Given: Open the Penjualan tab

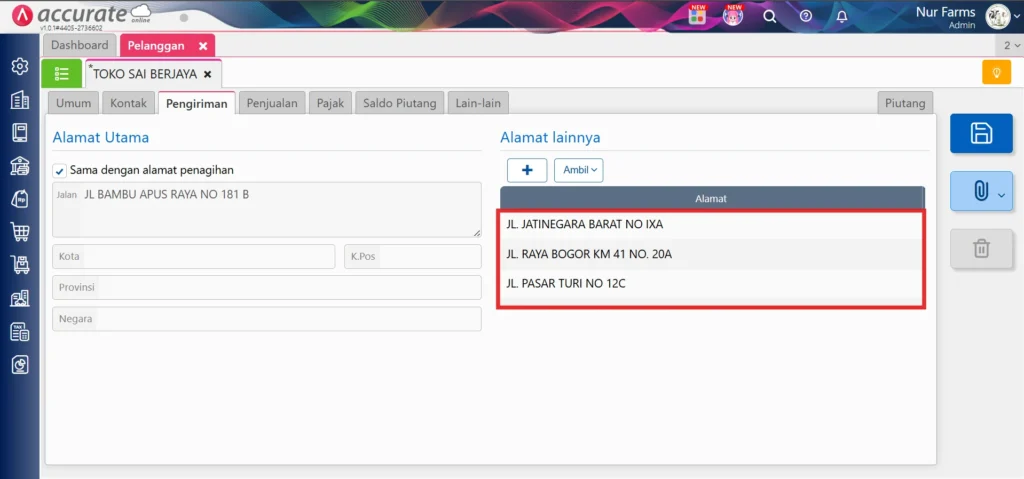Looking at the screenshot, I should (x=272, y=103).
